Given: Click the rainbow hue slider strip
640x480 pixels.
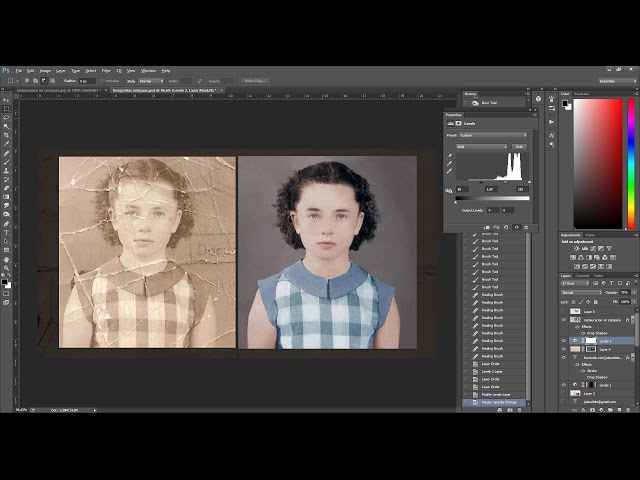Looking at the screenshot, I should (x=630, y=164).
